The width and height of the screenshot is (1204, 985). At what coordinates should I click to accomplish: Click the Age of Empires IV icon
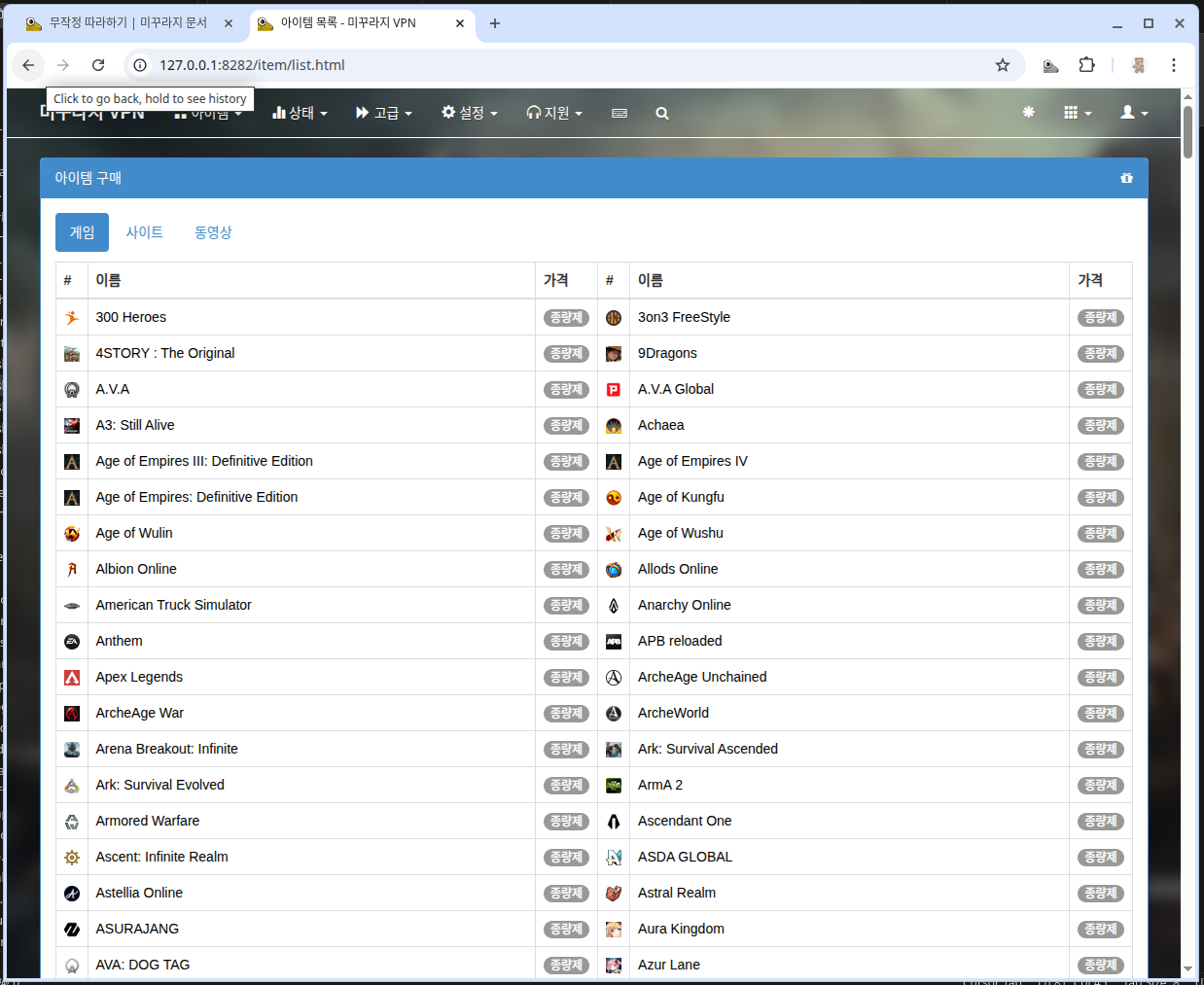click(614, 462)
